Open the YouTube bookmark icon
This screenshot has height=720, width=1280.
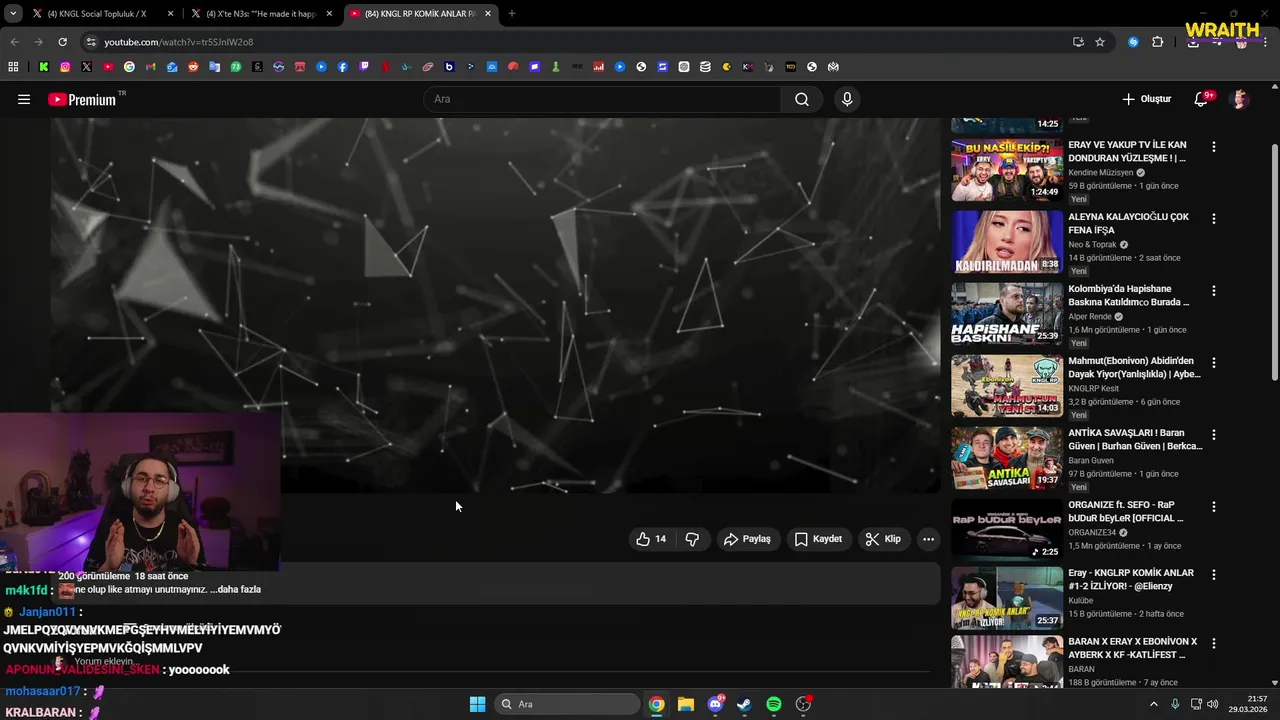coord(108,67)
